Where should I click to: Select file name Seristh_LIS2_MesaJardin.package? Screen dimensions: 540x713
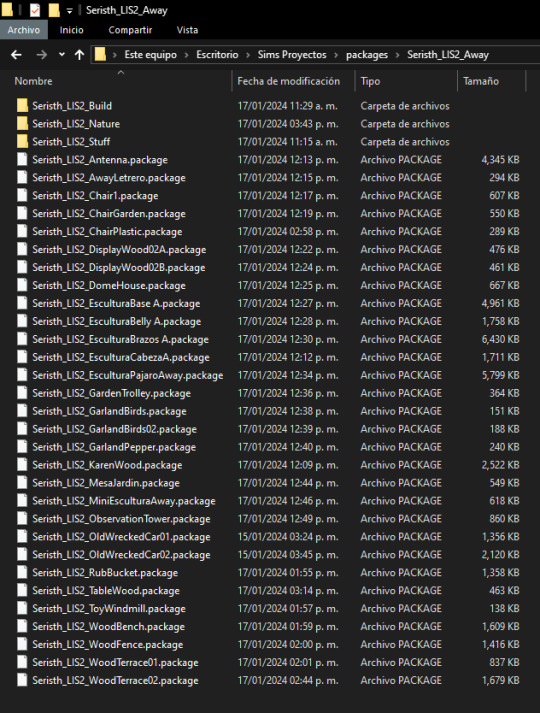(x=106, y=483)
